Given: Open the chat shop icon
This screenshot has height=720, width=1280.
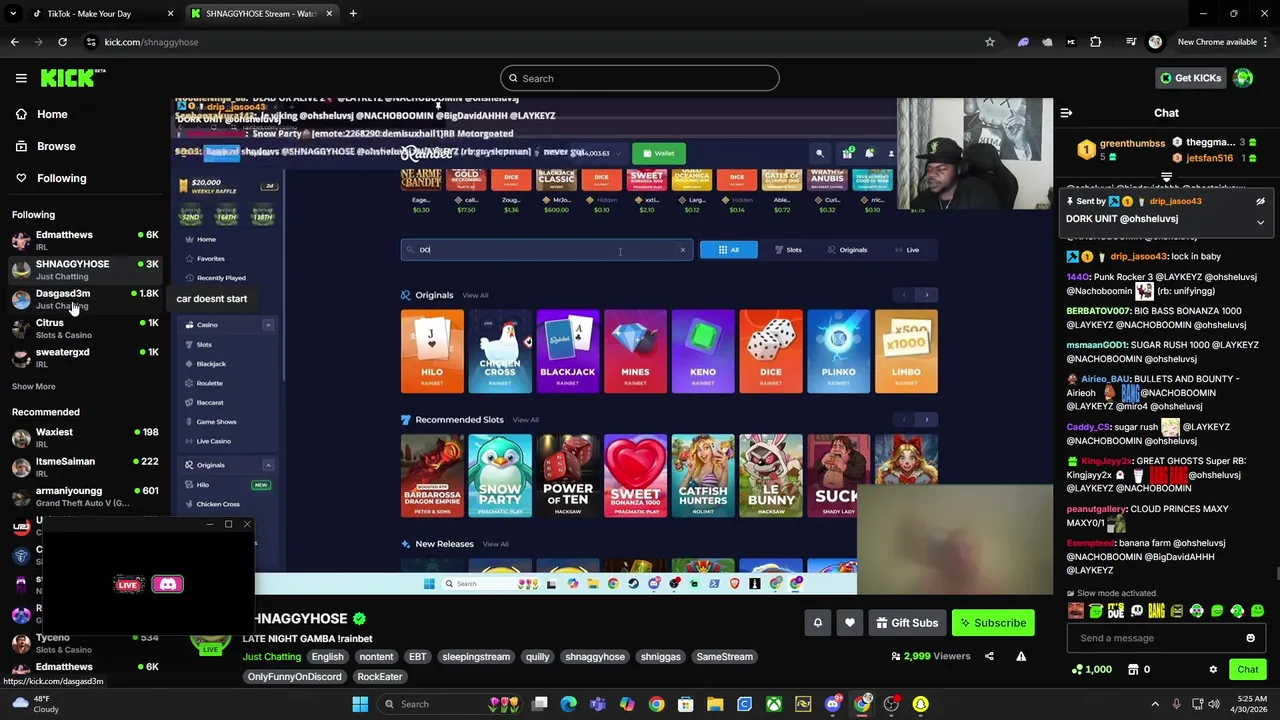Looking at the screenshot, I should (x=1133, y=670).
